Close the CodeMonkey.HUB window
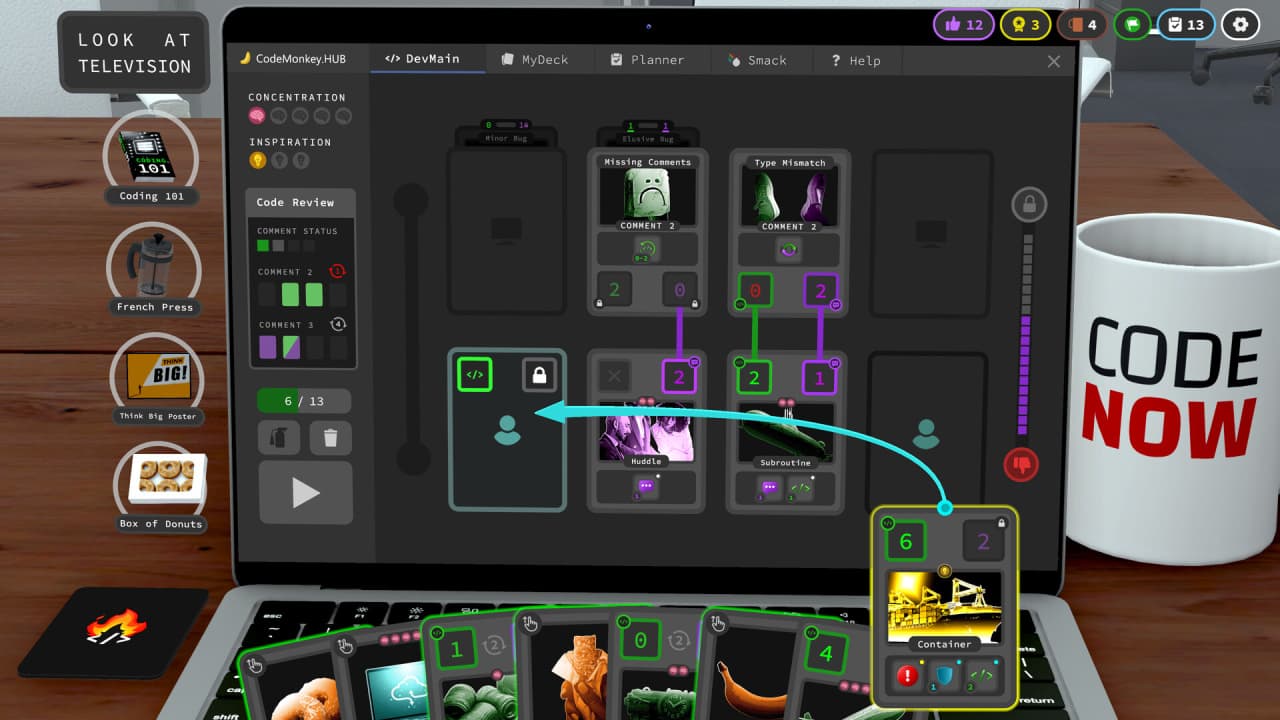Screen dimensions: 1280x720 click(1053, 62)
